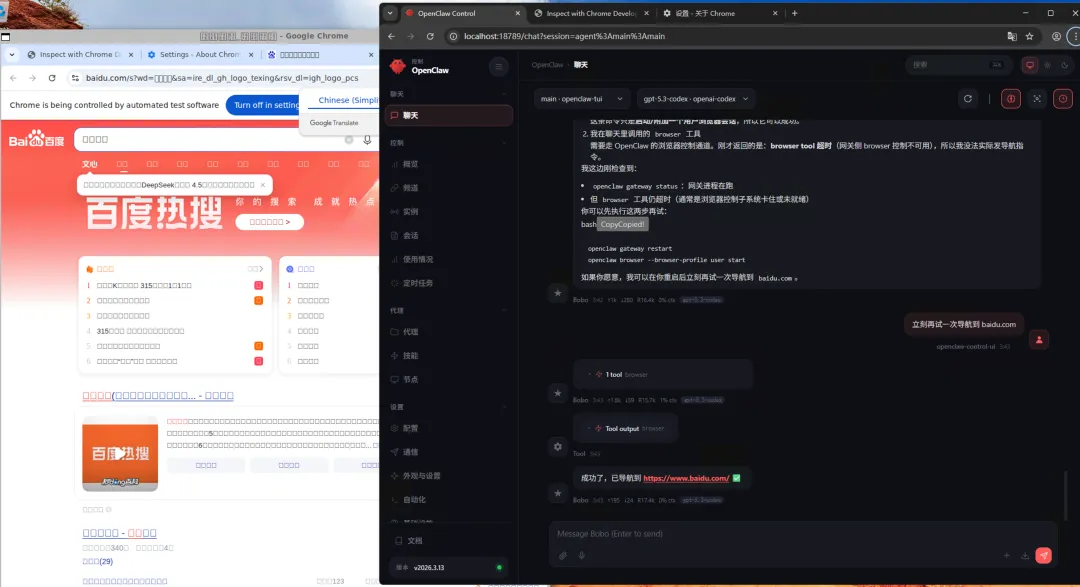This screenshot has height=587, width=1080.
Task: Open the 通信 communication sidebar item
Action: point(448,452)
